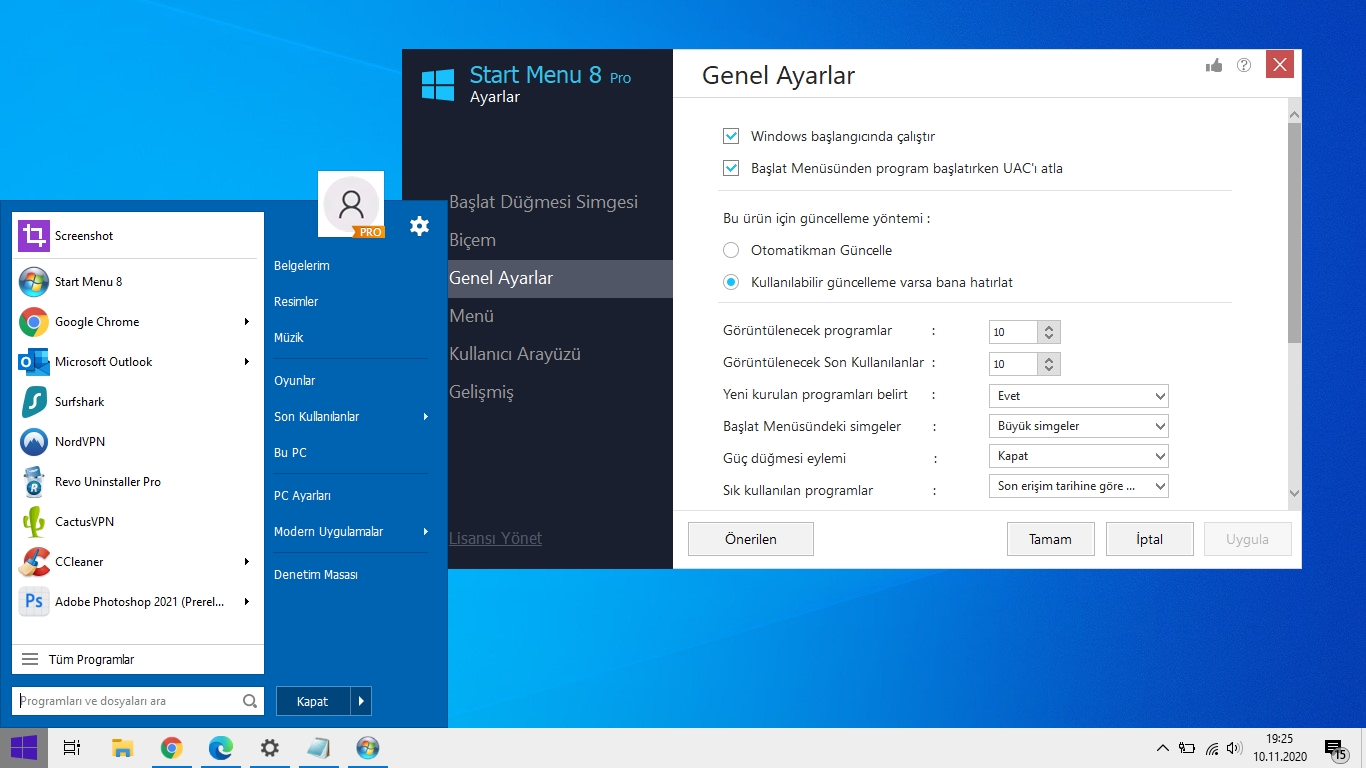
Task: Open Adobe Photoshop 2021 Prerelease
Action: point(130,601)
